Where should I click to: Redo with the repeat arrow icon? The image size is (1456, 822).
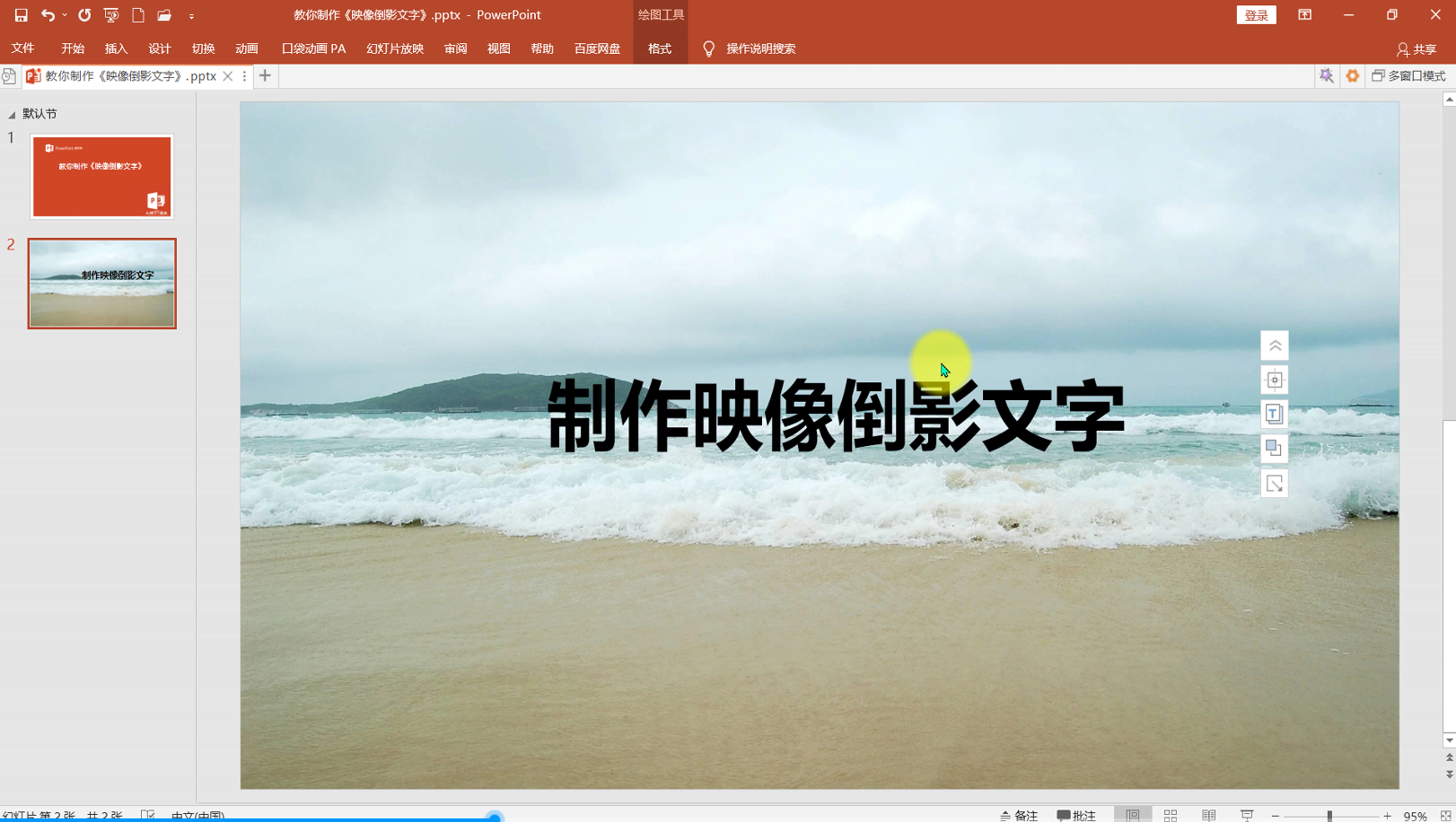[84, 15]
